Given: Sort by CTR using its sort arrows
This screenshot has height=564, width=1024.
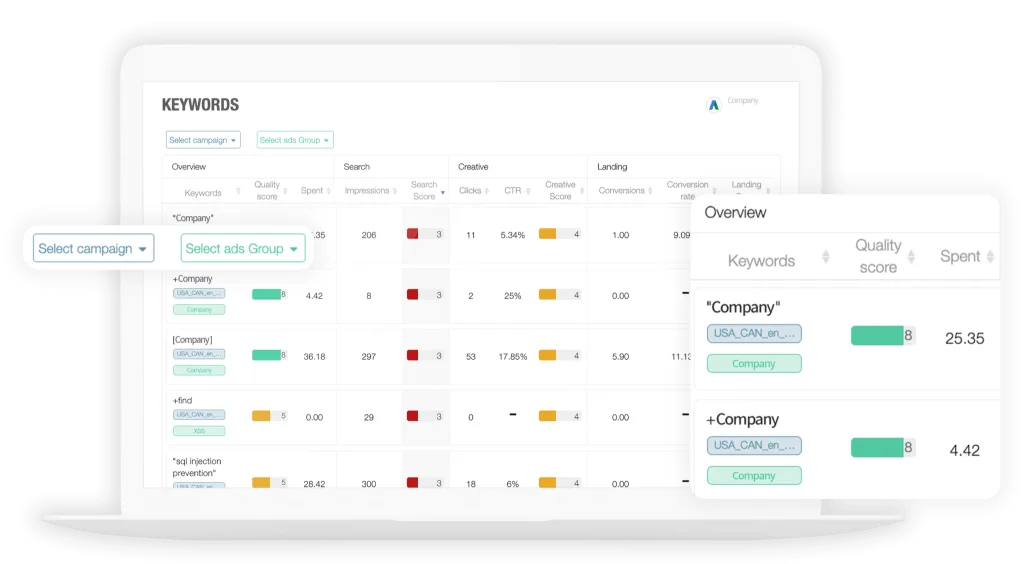Looking at the screenshot, I should (530, 191).
